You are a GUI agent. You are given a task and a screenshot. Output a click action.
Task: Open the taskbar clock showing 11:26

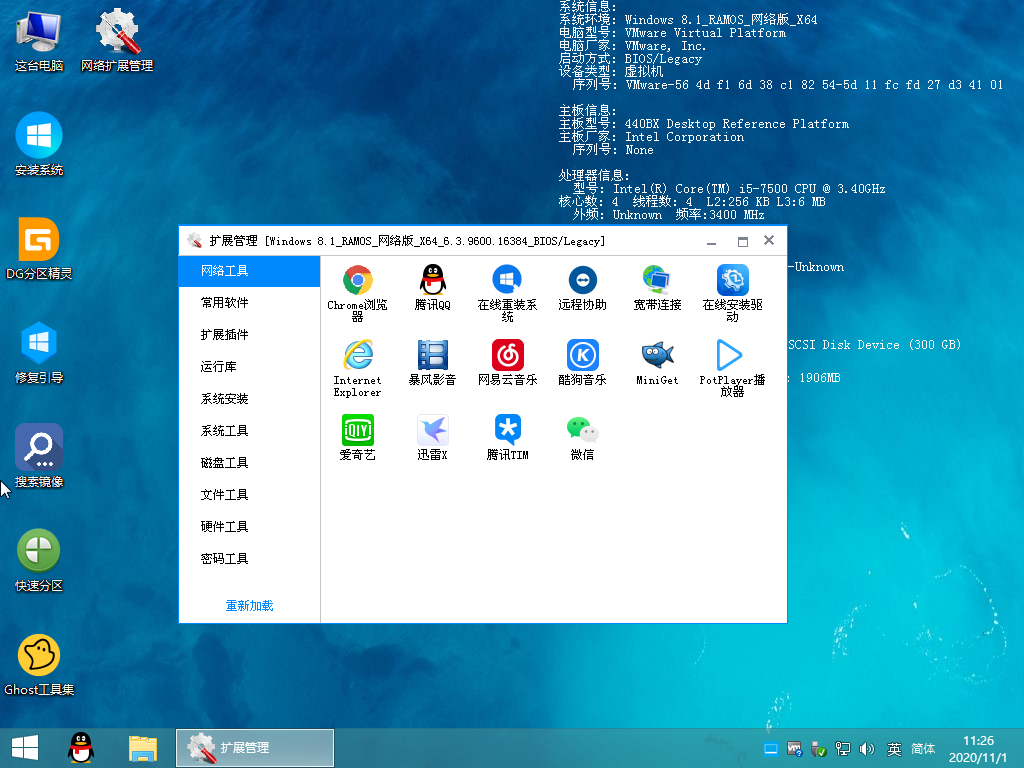978,749
